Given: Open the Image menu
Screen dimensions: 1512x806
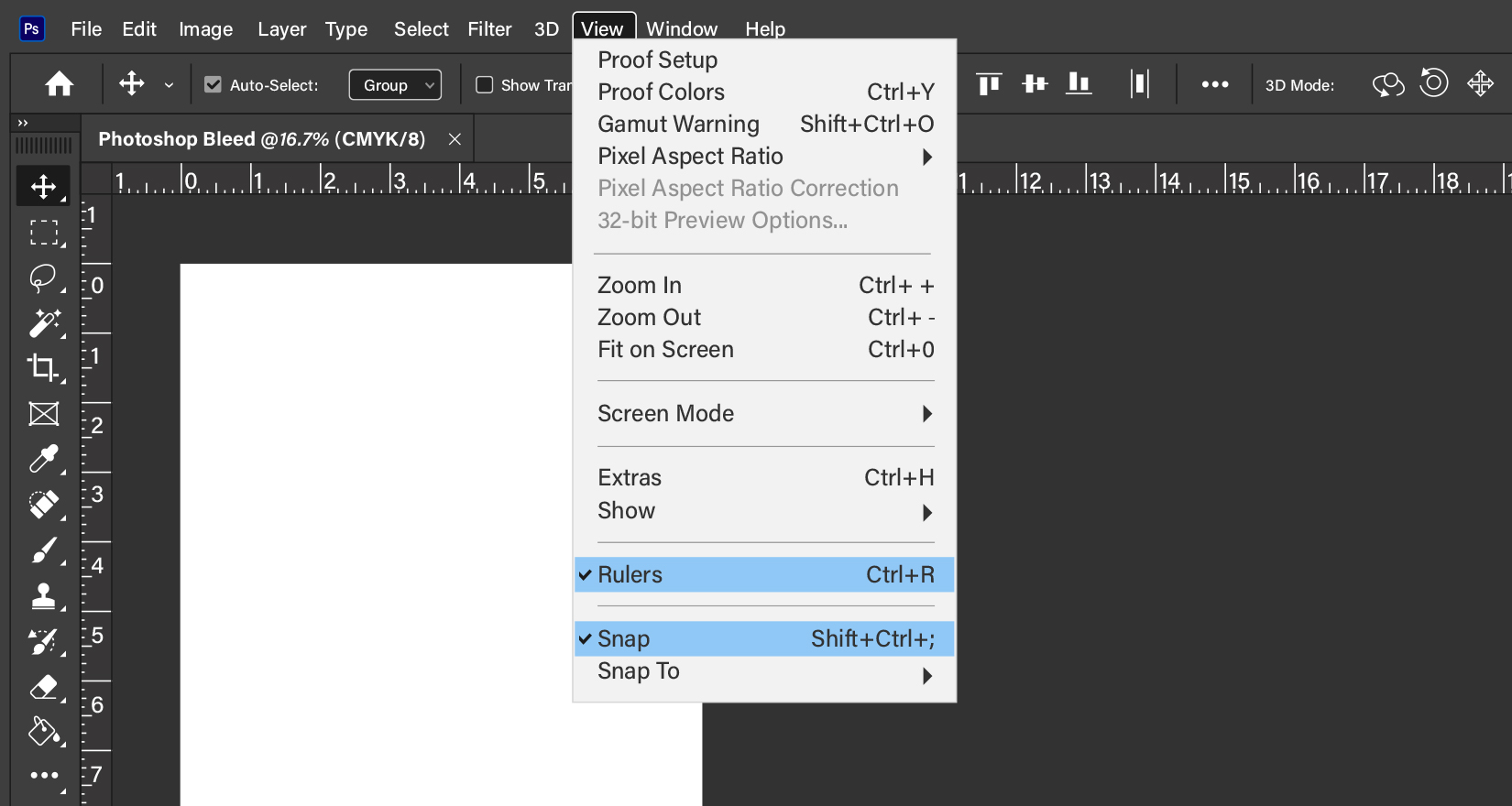Looking at the screenshot, I should (206, 28).
